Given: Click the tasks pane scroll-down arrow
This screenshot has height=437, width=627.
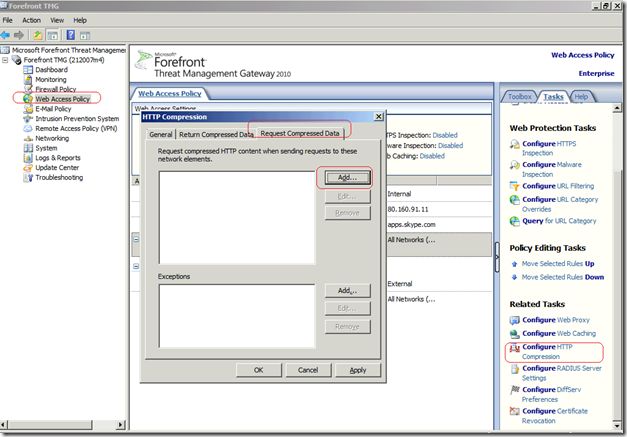Looking at the screenshot, I should click(x=617, y=425).
